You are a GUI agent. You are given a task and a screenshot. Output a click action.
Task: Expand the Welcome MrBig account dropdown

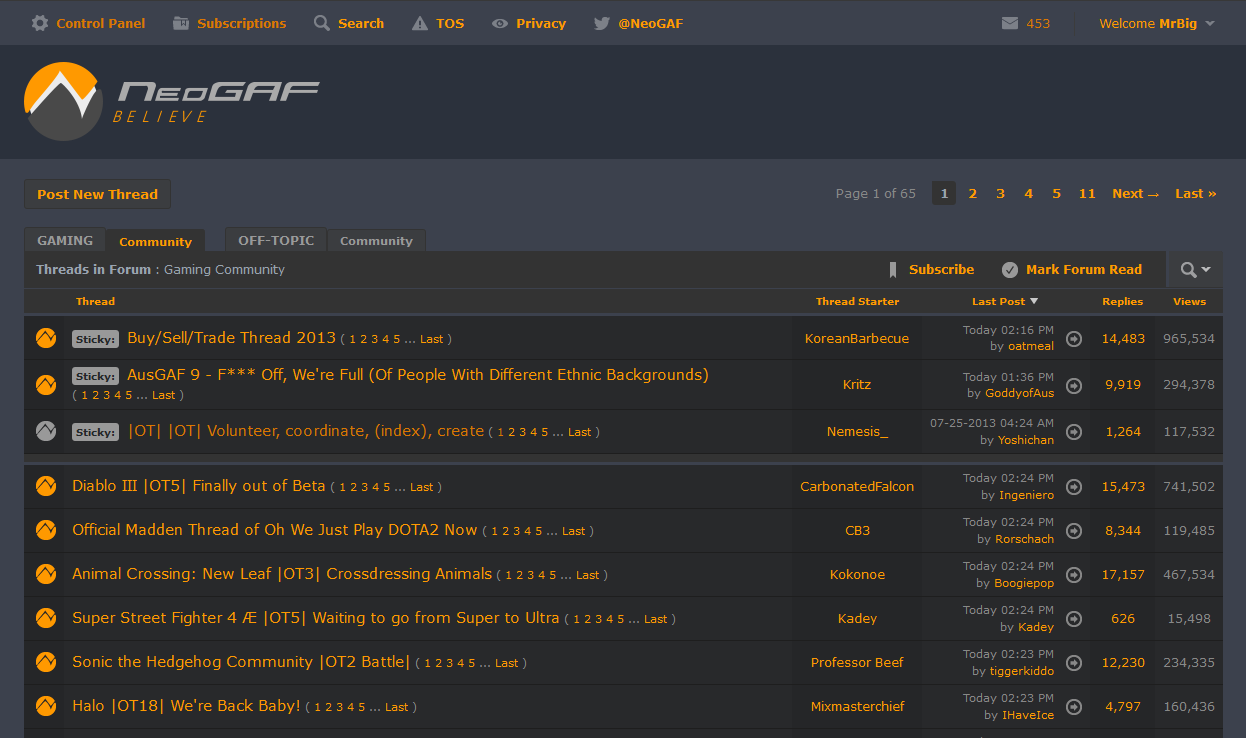(x=1156, y=22)
